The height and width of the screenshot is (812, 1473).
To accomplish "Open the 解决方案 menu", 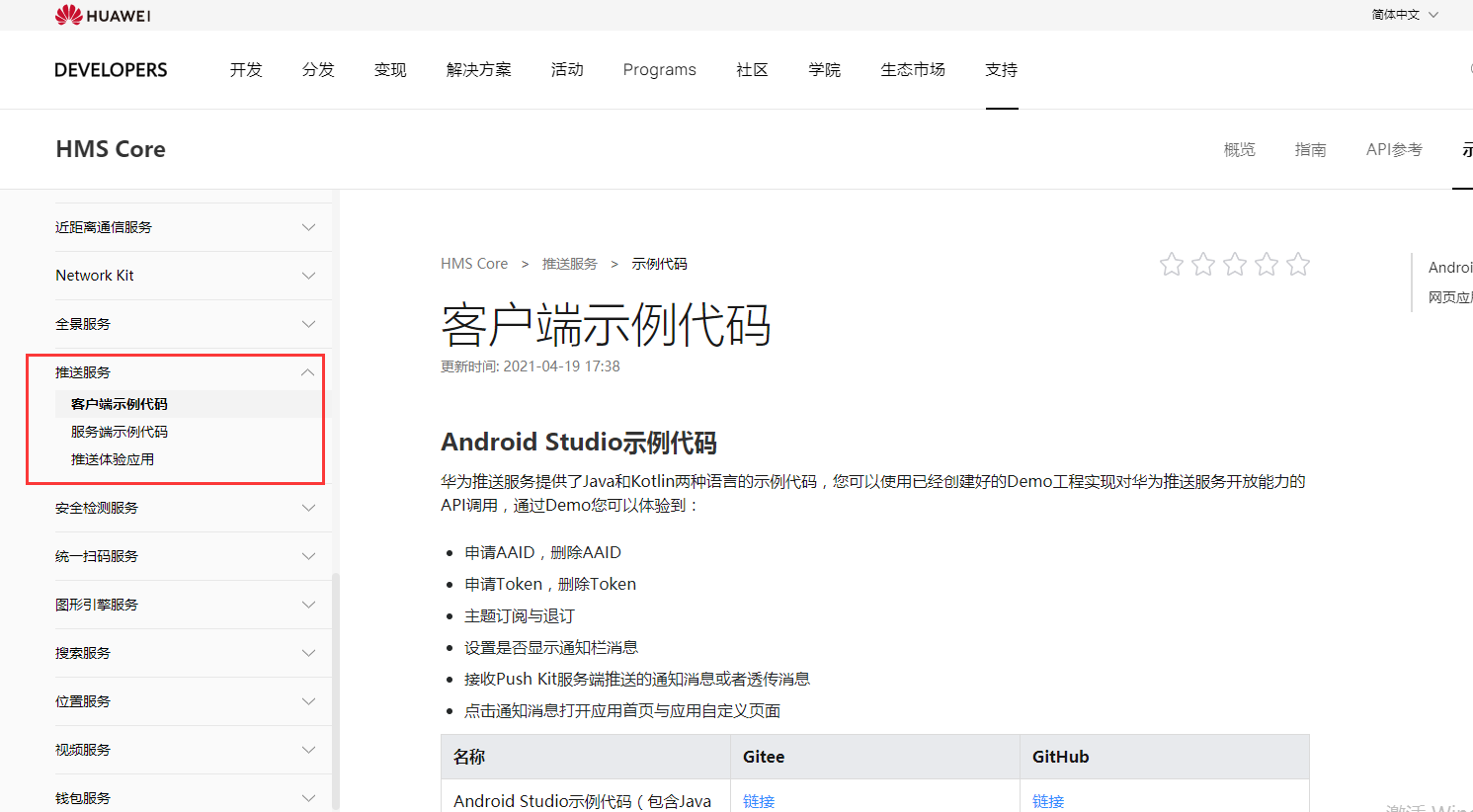I will (x=479, y=70).
